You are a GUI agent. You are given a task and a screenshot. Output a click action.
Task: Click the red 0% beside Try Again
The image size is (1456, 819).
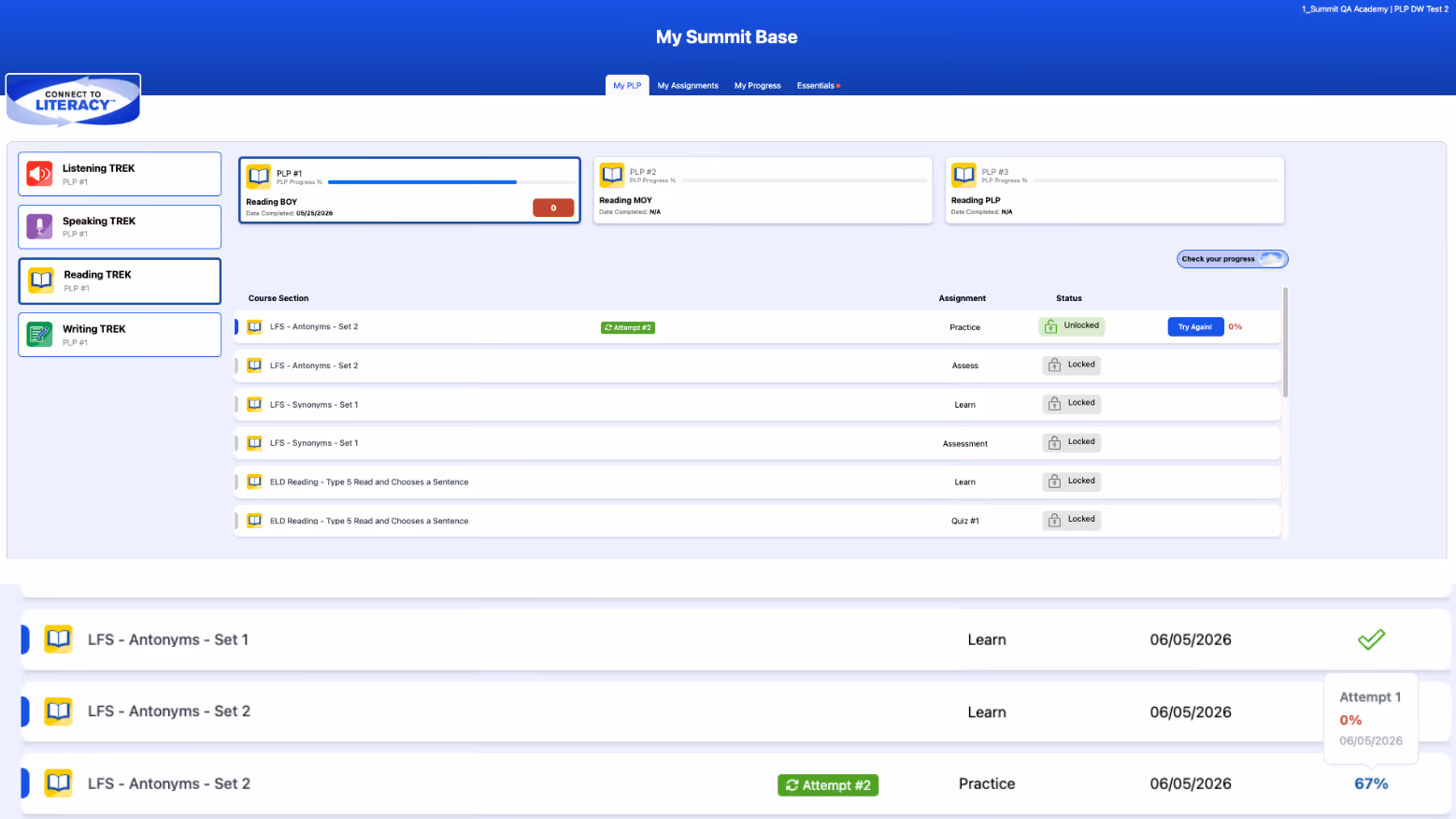[x=1235, y=327]
